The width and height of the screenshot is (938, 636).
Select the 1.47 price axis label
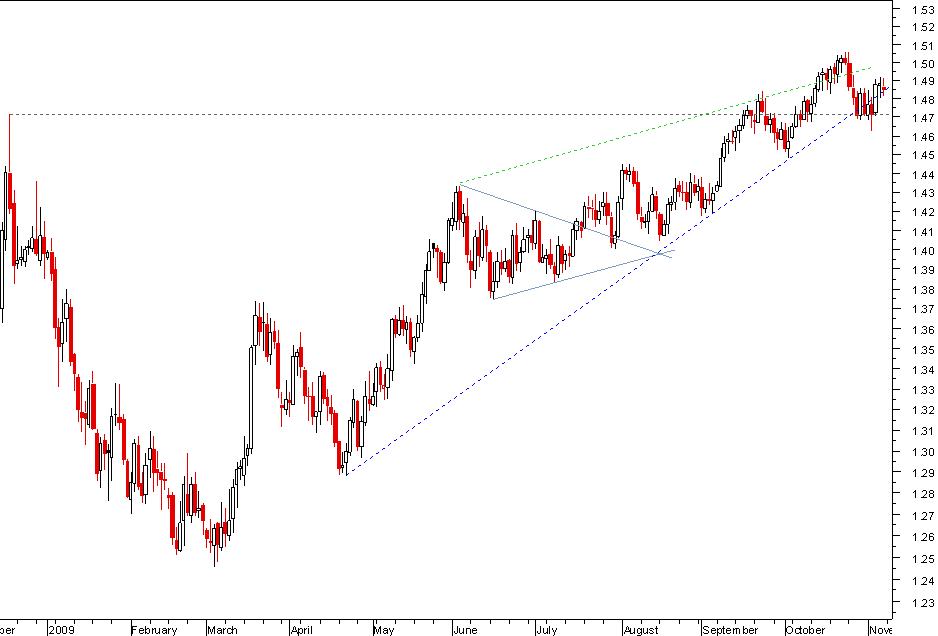click(924, 118)
